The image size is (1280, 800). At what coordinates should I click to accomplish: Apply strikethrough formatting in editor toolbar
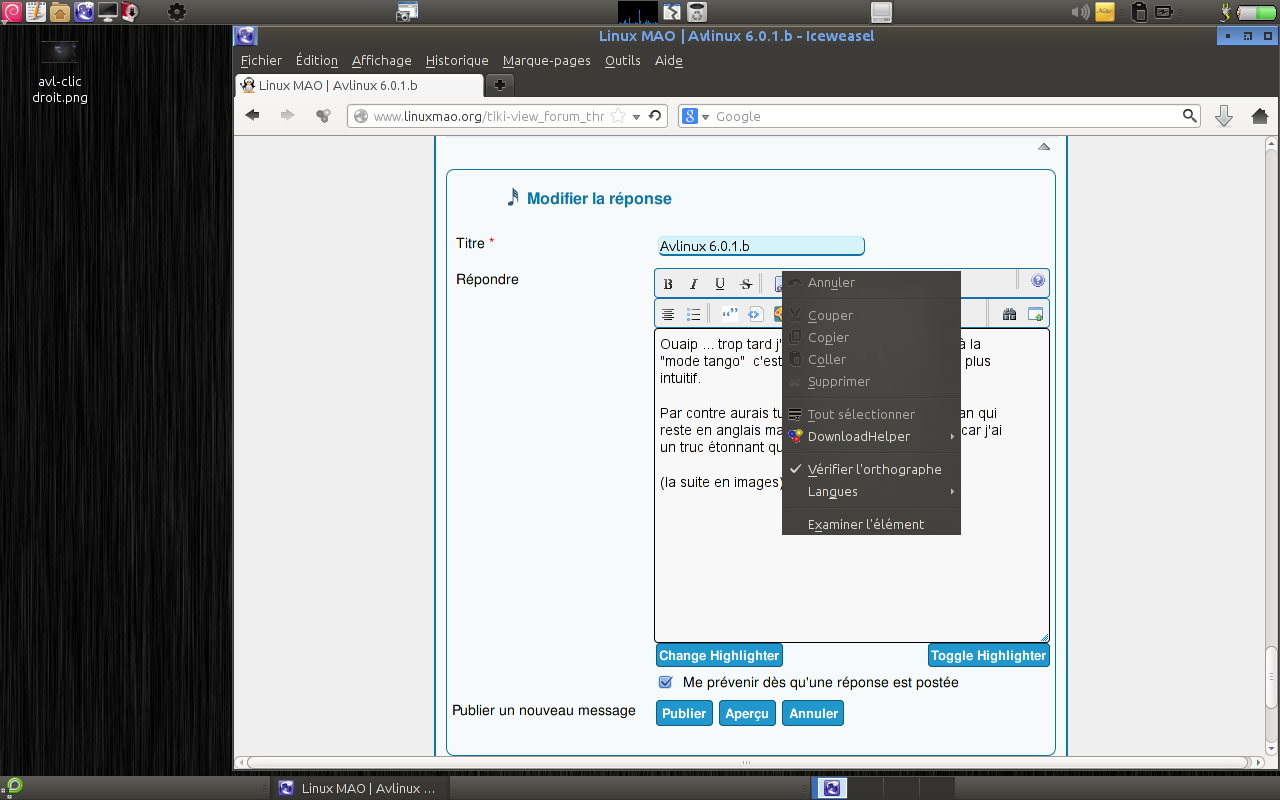pyautogui.click(x=746, y=284)
